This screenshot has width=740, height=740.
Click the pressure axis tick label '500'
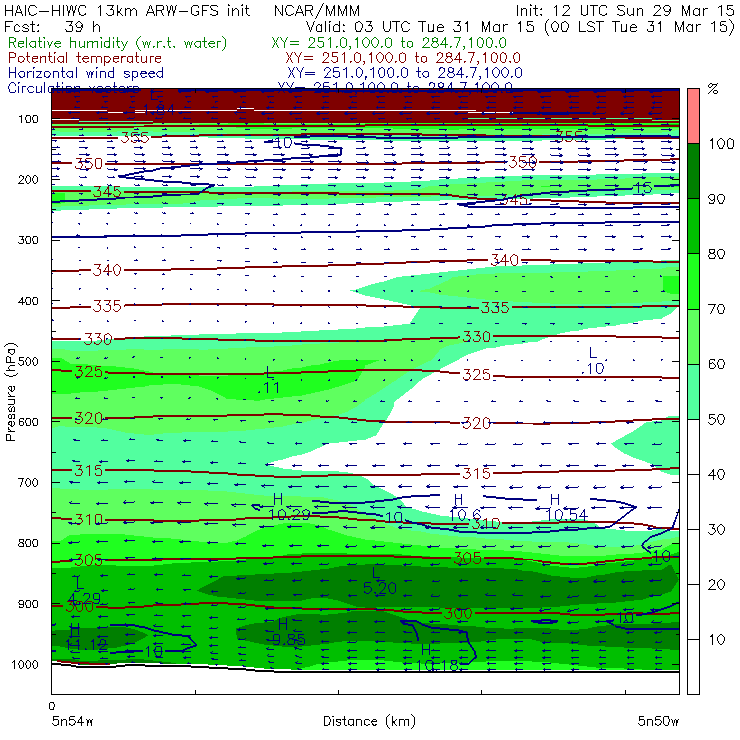click(28, 361)
